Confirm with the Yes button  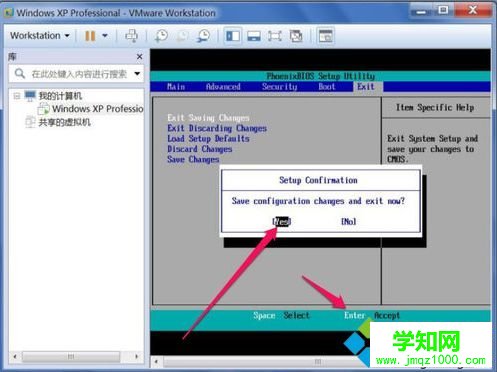click(282, 221)
